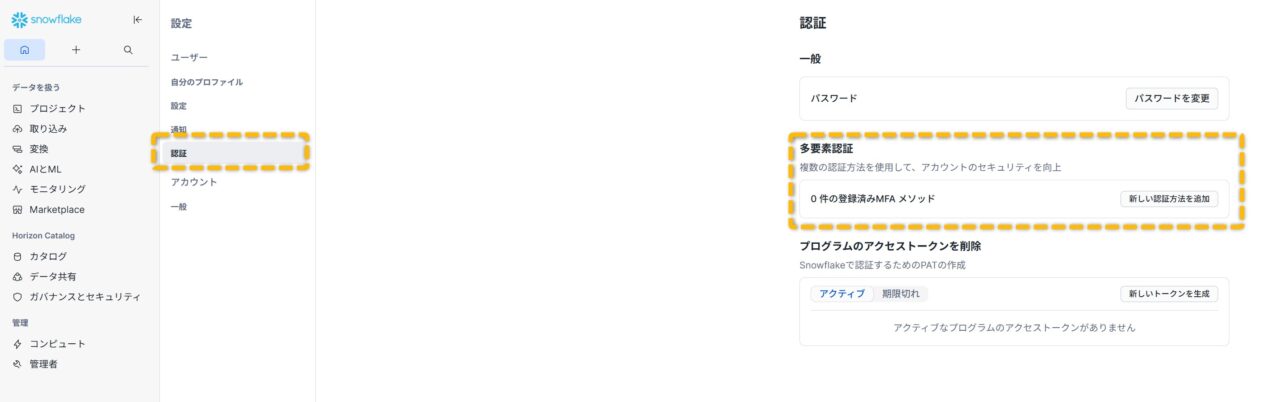Open データ共有 in the sidebar
The image size is (1280, 402).
coord(52,277)
